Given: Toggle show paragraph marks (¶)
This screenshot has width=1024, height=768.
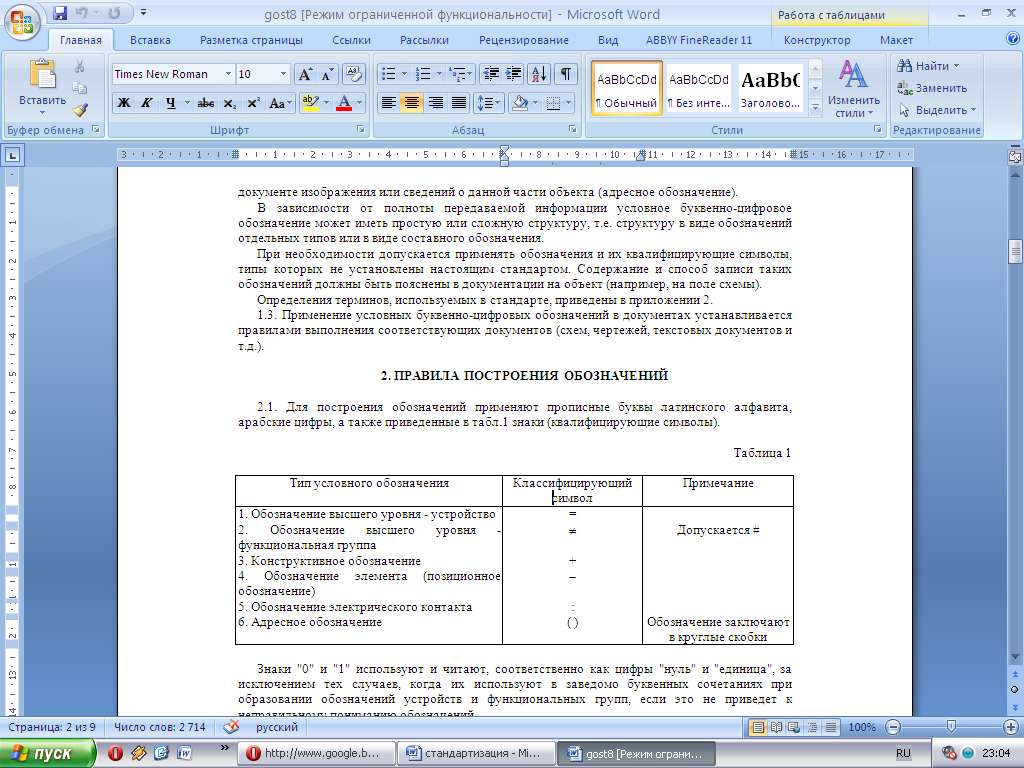Looking at the screenshot, I should pyautogui.click(x=566, y=74).
